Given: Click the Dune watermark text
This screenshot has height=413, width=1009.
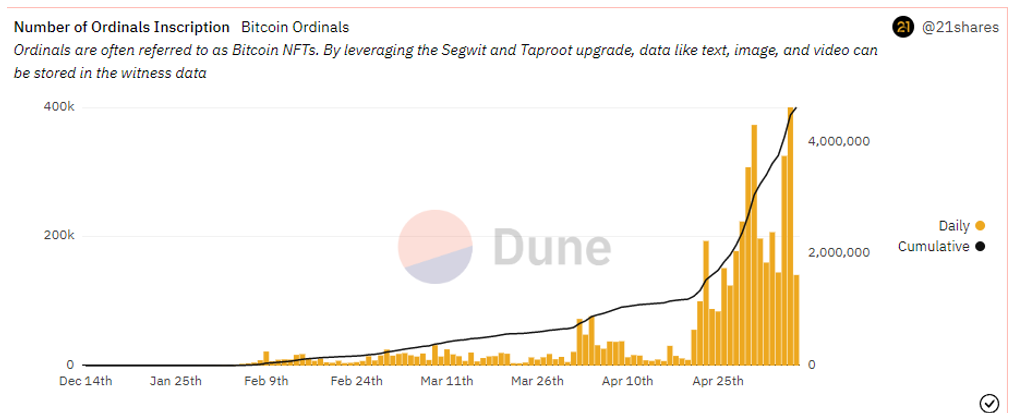Looking at the screenshot, I should 551,247.
